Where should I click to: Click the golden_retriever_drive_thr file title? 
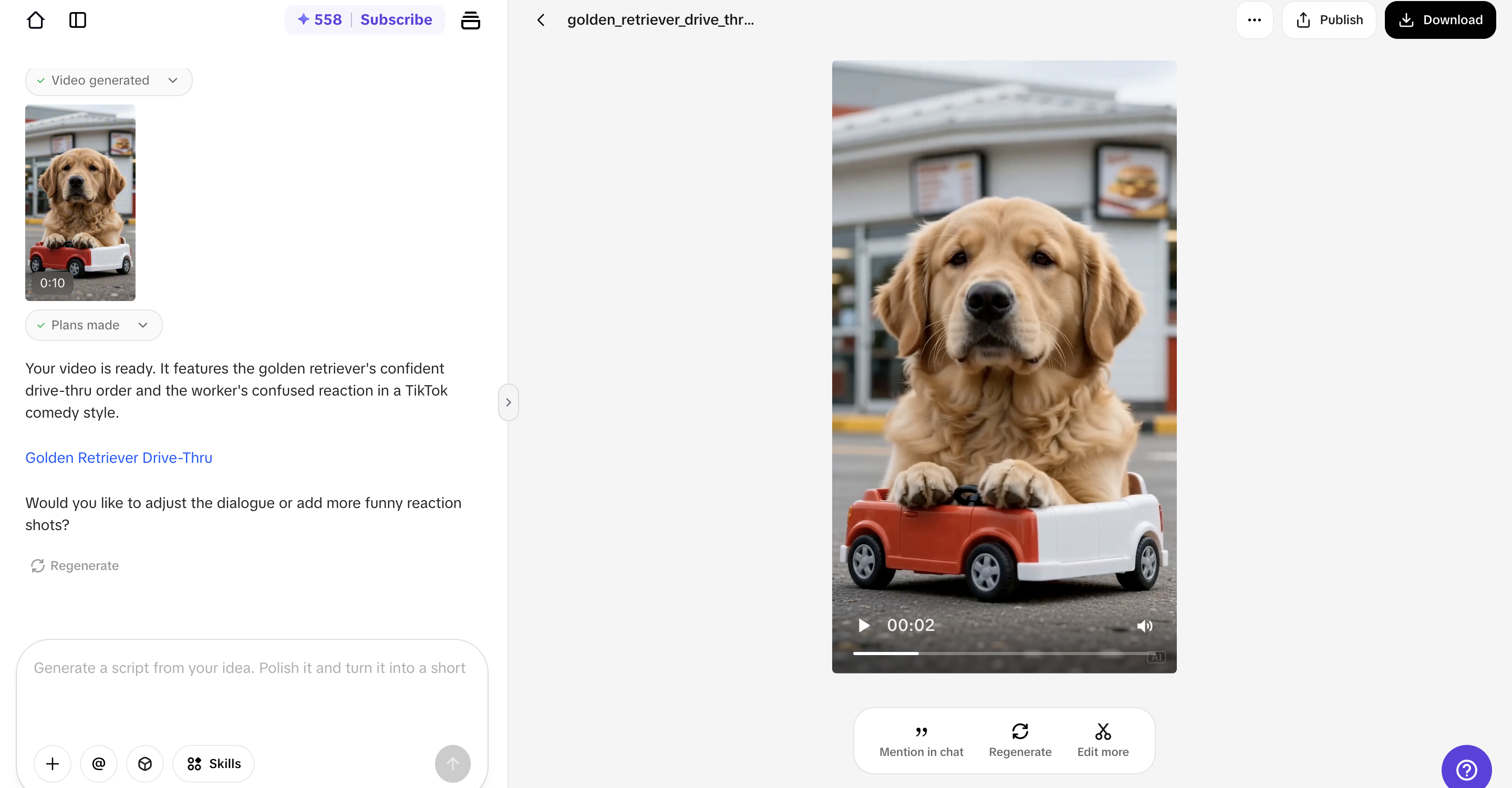coord(660,20)
